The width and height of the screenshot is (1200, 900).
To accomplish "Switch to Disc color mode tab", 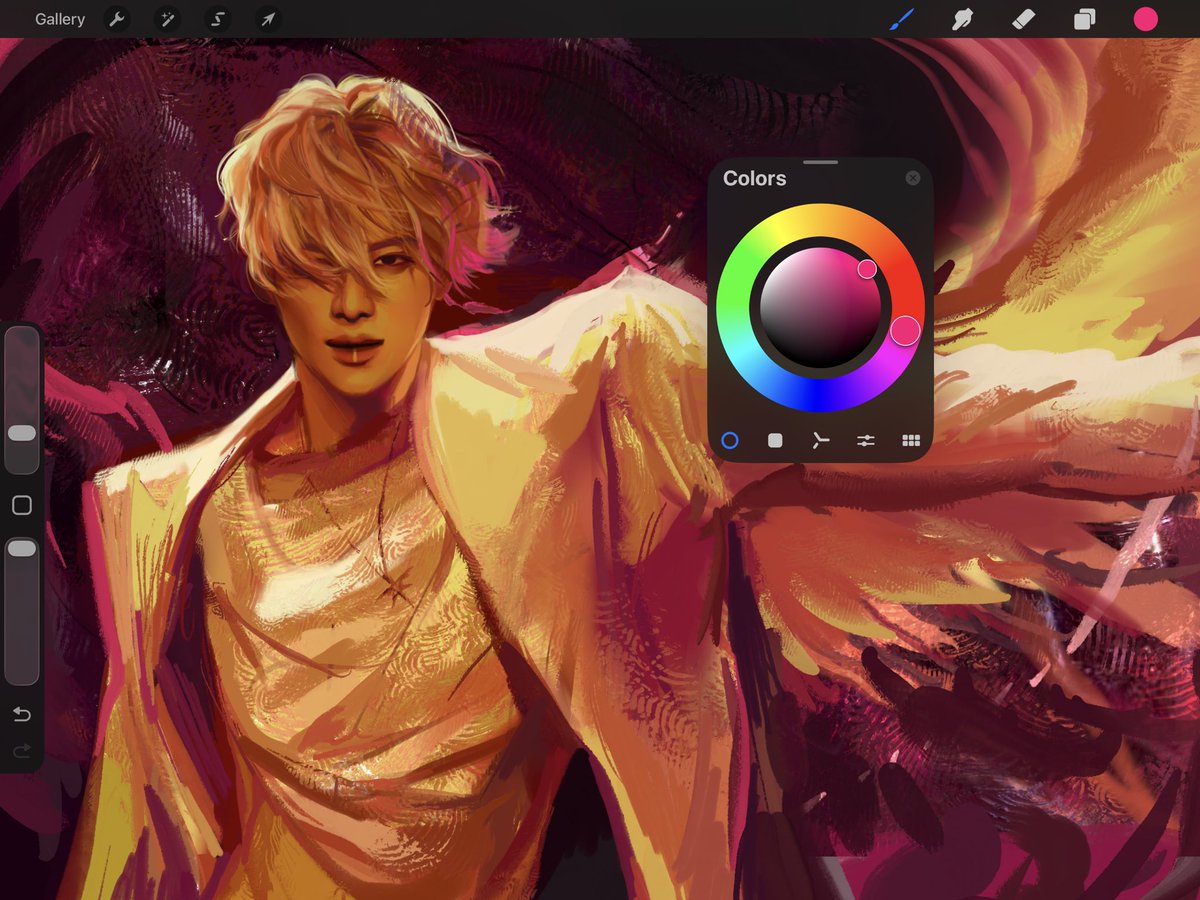I will coord(730,440).
